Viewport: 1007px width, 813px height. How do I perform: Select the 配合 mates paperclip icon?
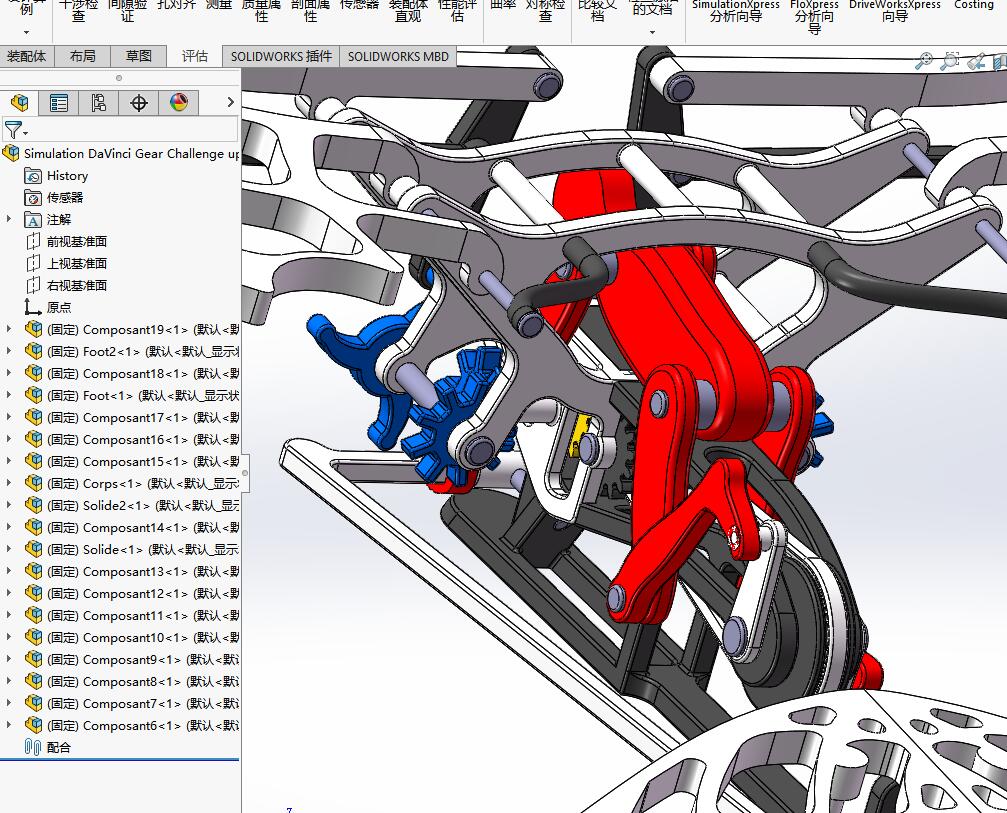click(x=33, y=747)
